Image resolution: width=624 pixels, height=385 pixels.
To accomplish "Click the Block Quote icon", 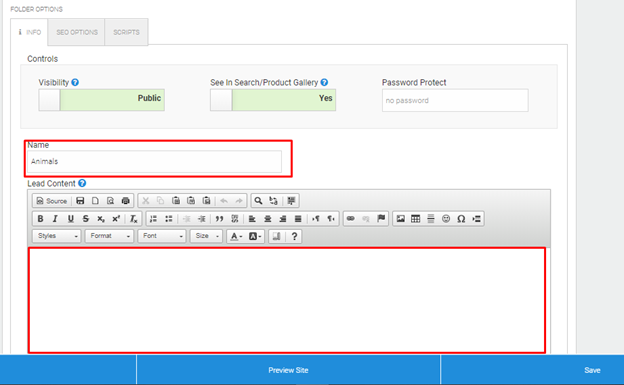I will pos(219,219).
